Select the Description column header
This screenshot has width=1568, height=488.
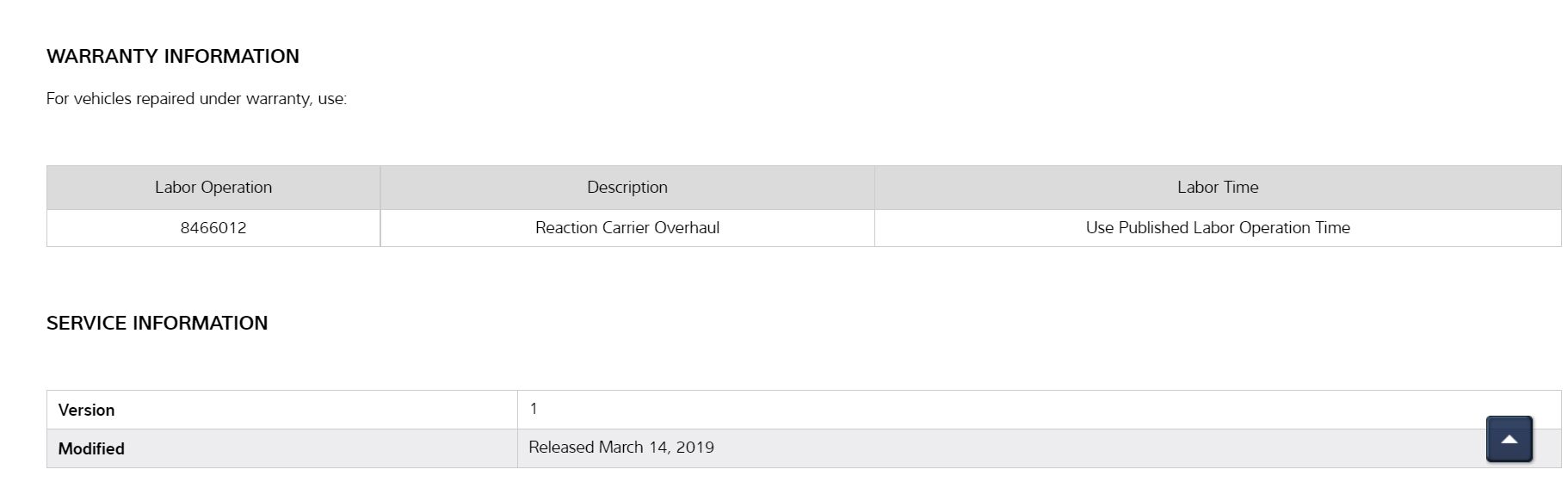pos(627,188)
